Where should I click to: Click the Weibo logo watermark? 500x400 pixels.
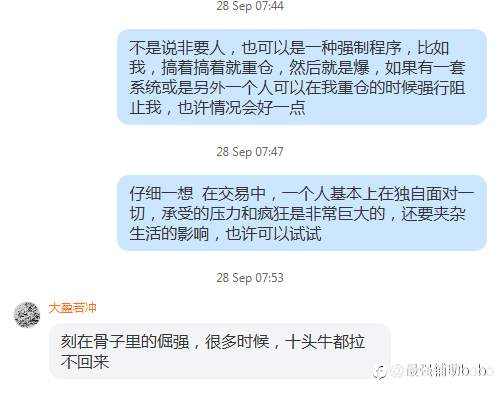click(x=380, y=371)
